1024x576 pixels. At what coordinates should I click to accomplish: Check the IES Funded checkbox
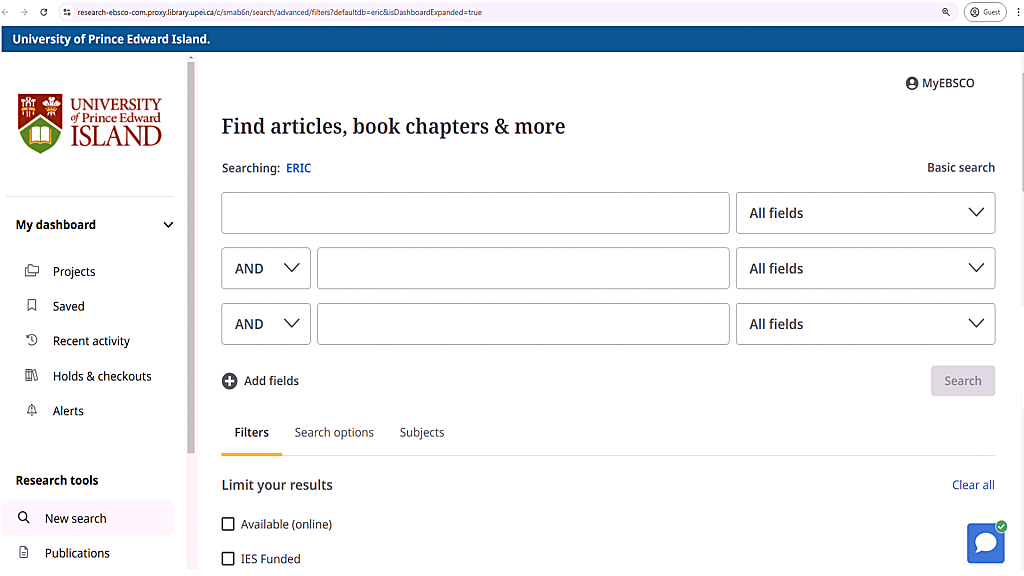(228, 559)
